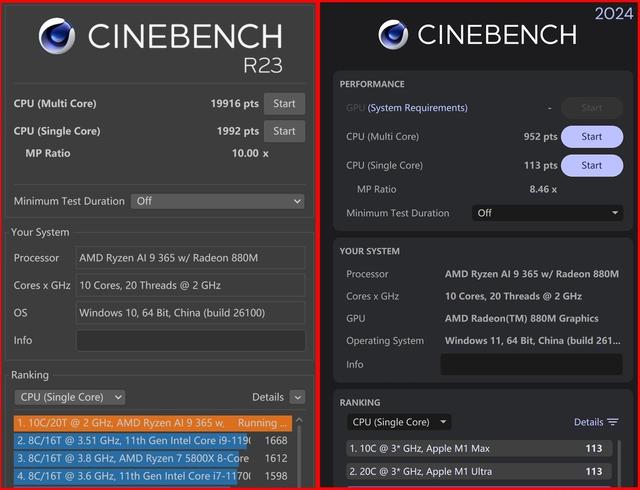Open 2024 ranking CPU (Single Core) dropdown
Image resolution: width=640 pixels, height=490 pixels.
(399, 422)
